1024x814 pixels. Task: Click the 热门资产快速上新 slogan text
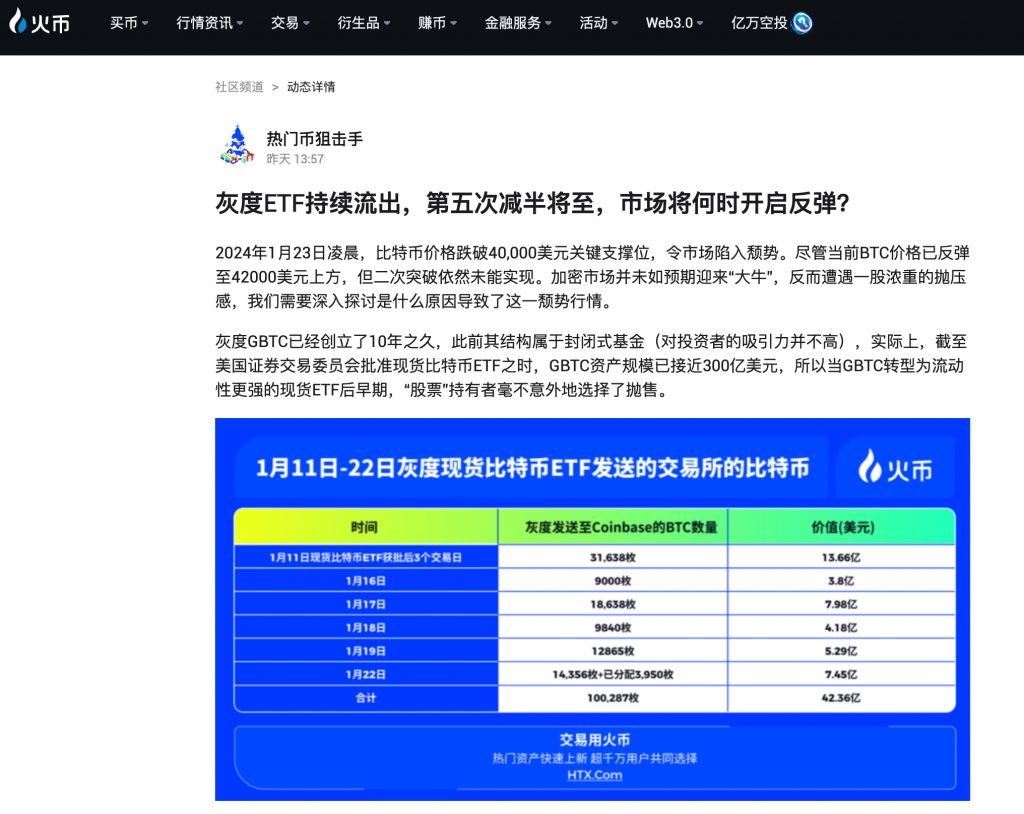coord(594,758)
